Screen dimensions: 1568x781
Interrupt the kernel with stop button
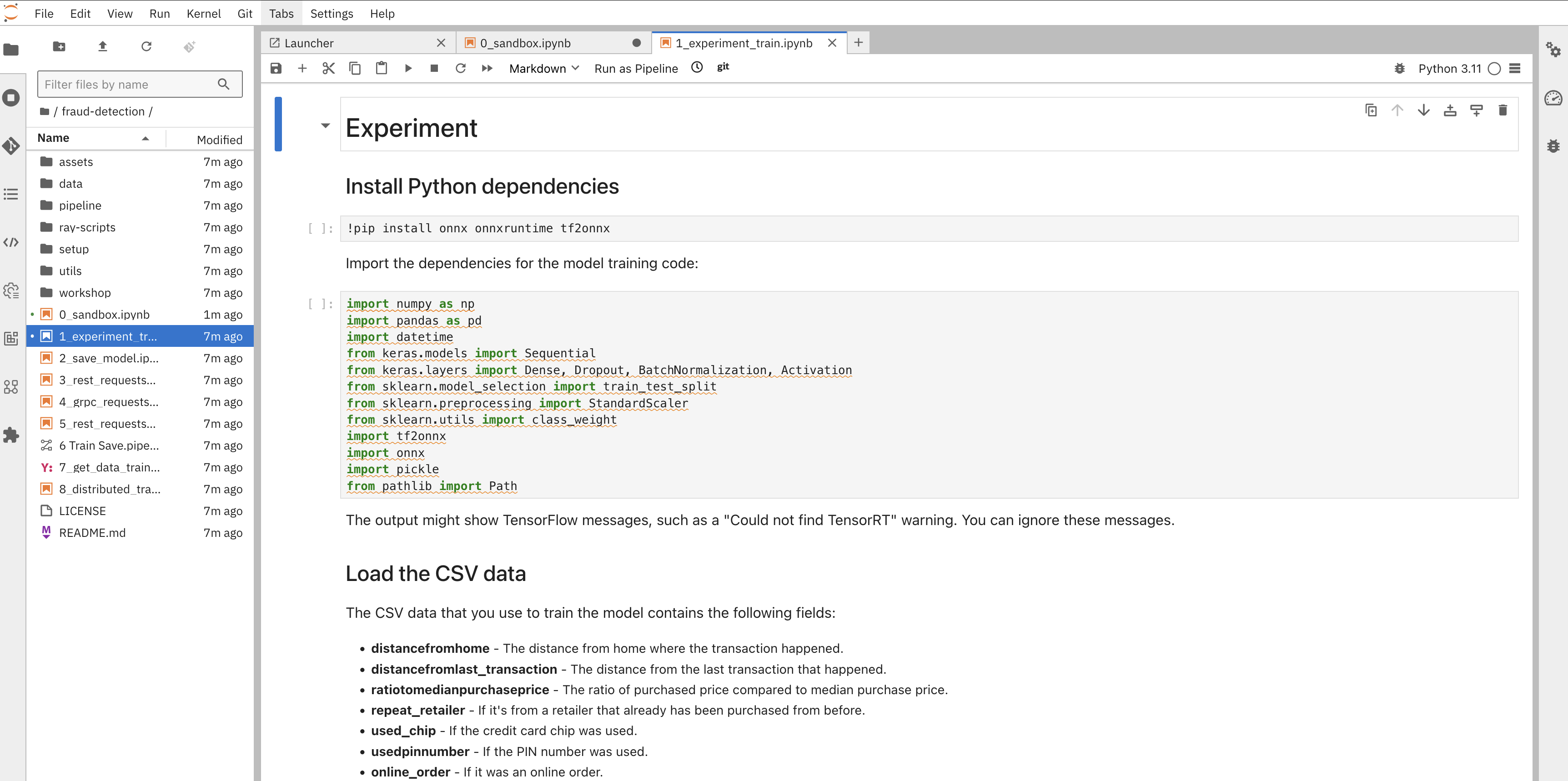click(434, 68)
